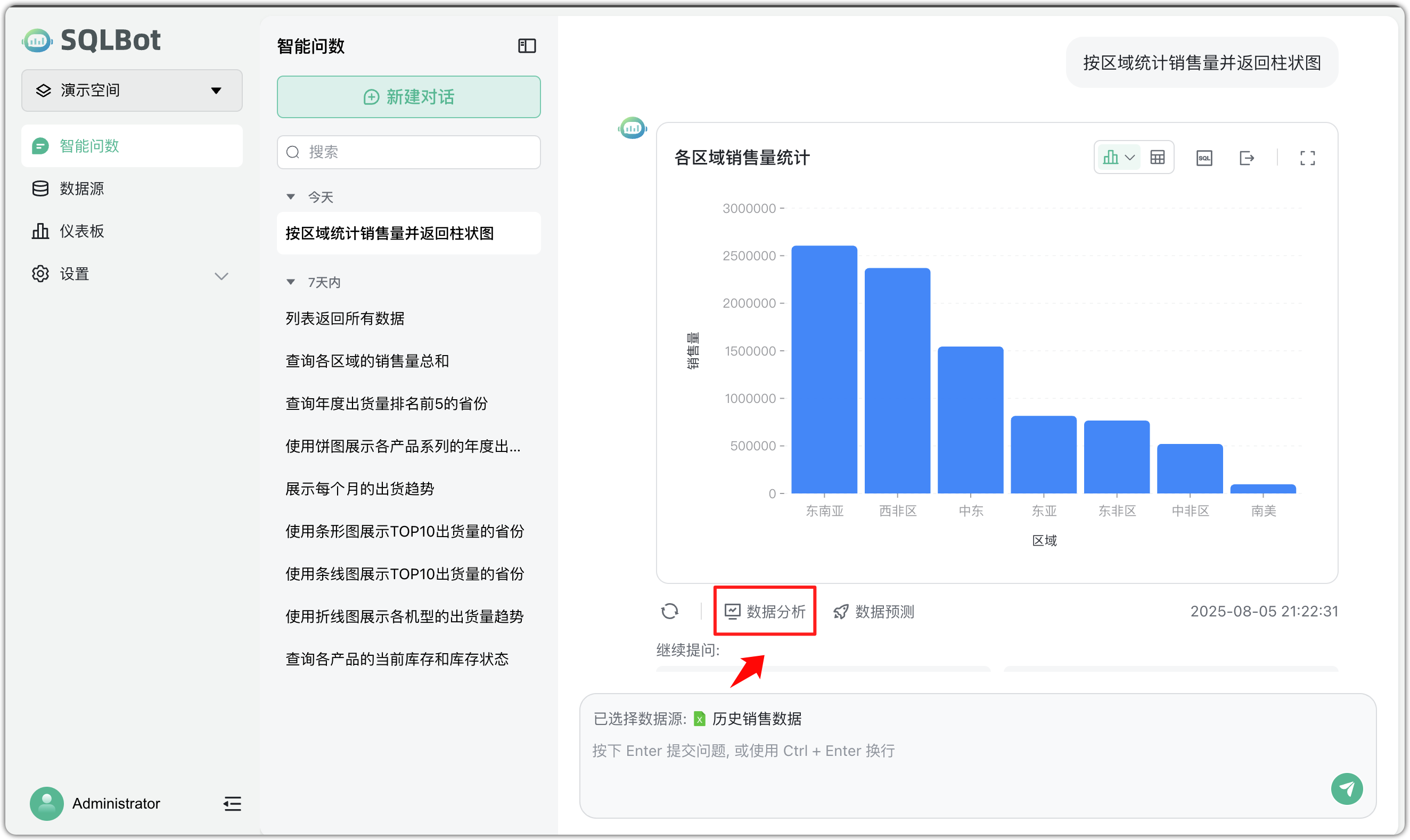This screenshot has width=1410, height=840.
Task: Open the 演示空间 workspace dropdown
Action: [x=132, y=90]
